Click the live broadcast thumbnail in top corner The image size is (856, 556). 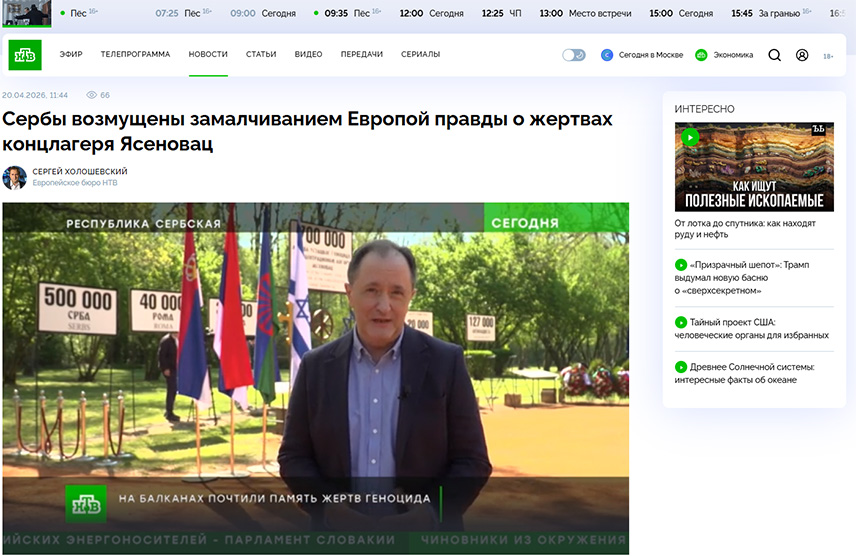click(x=27, y=13)
